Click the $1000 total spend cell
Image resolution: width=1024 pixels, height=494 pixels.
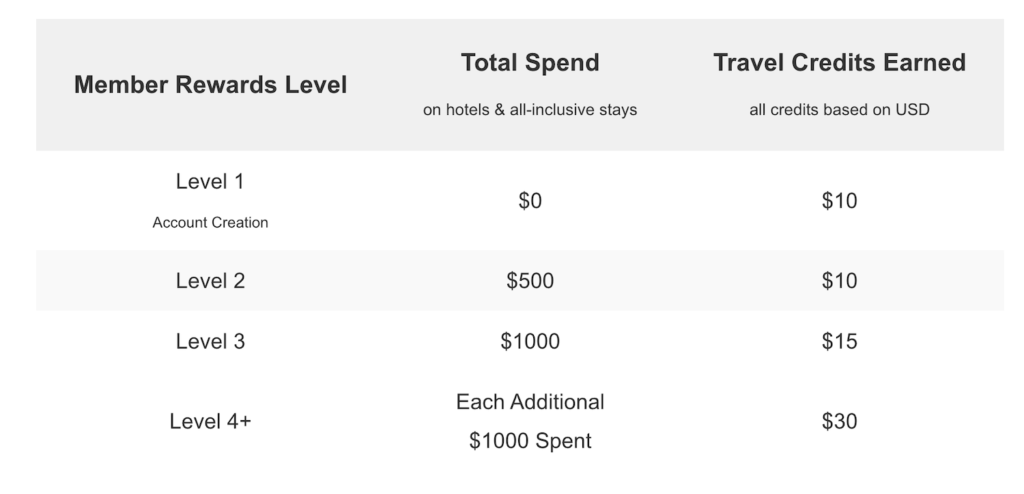[x=530, y=342]
